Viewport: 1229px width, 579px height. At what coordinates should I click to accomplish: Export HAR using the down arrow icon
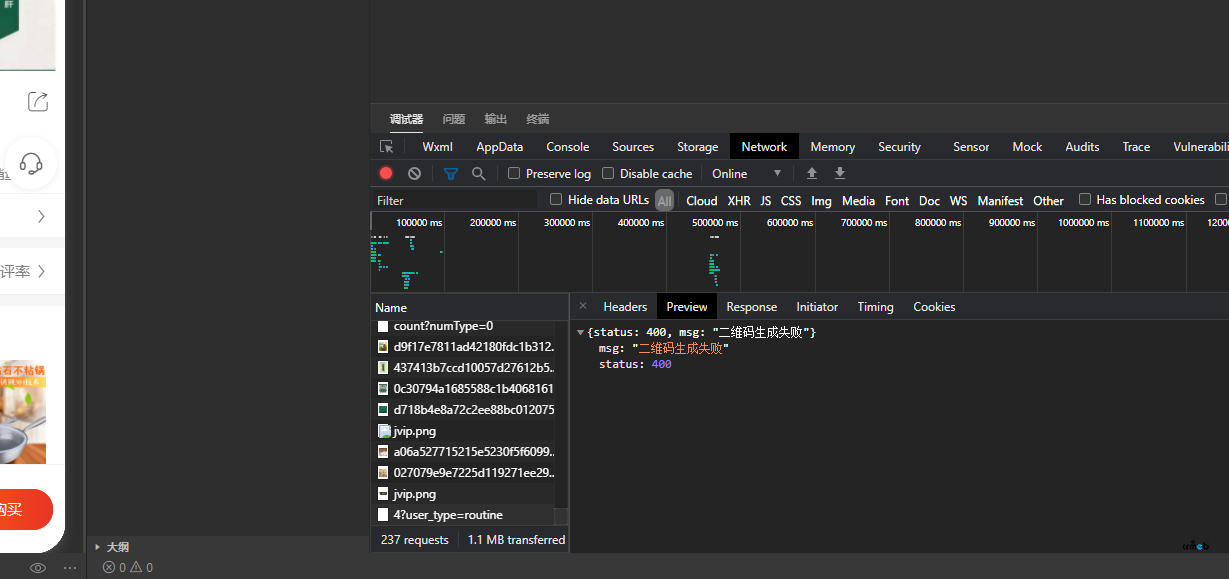tap(840, 173)
